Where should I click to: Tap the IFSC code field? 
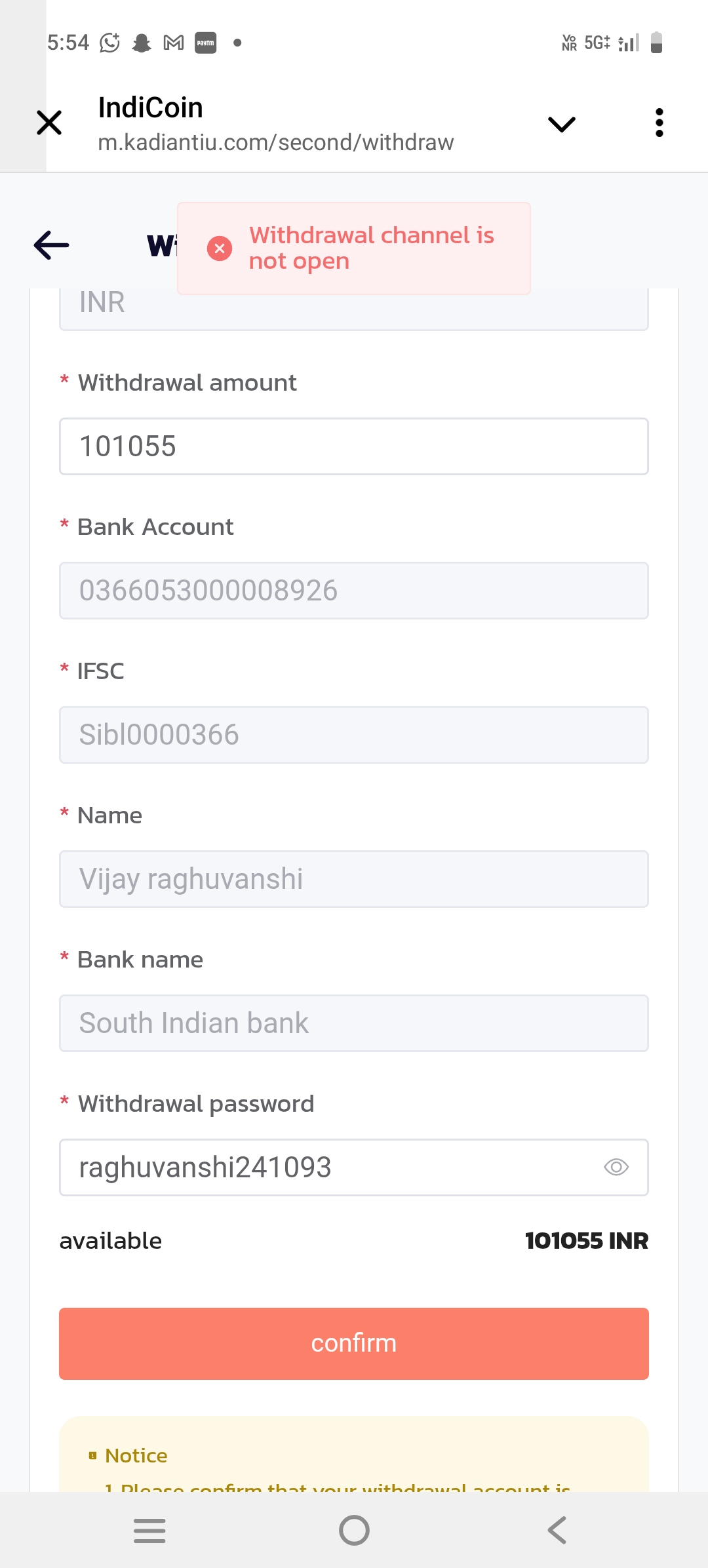(x=354, y=735)
